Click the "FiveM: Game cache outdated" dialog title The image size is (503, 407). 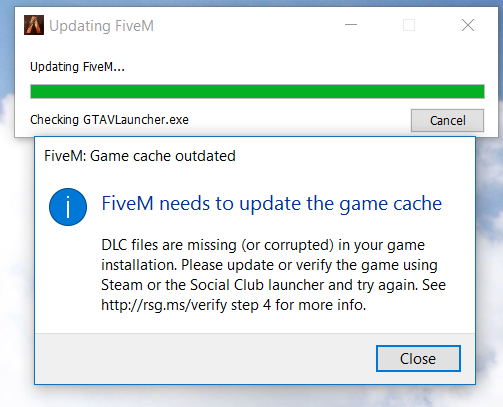click(x=140, y=156)
